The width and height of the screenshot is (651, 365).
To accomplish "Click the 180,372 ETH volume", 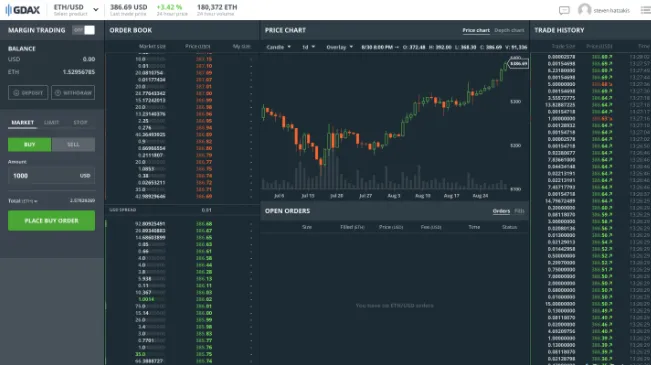I will point(217,7).
